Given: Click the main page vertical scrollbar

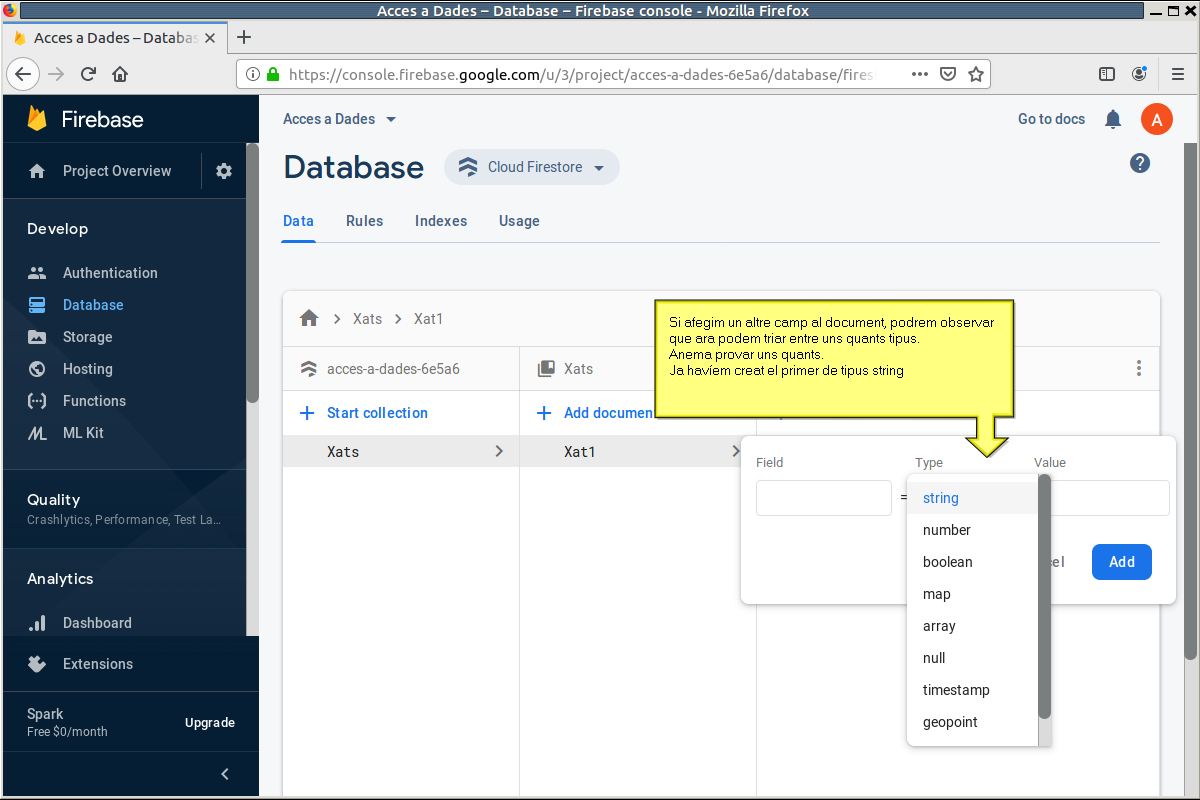Looking at the screenshot, I should point(1190,400).
